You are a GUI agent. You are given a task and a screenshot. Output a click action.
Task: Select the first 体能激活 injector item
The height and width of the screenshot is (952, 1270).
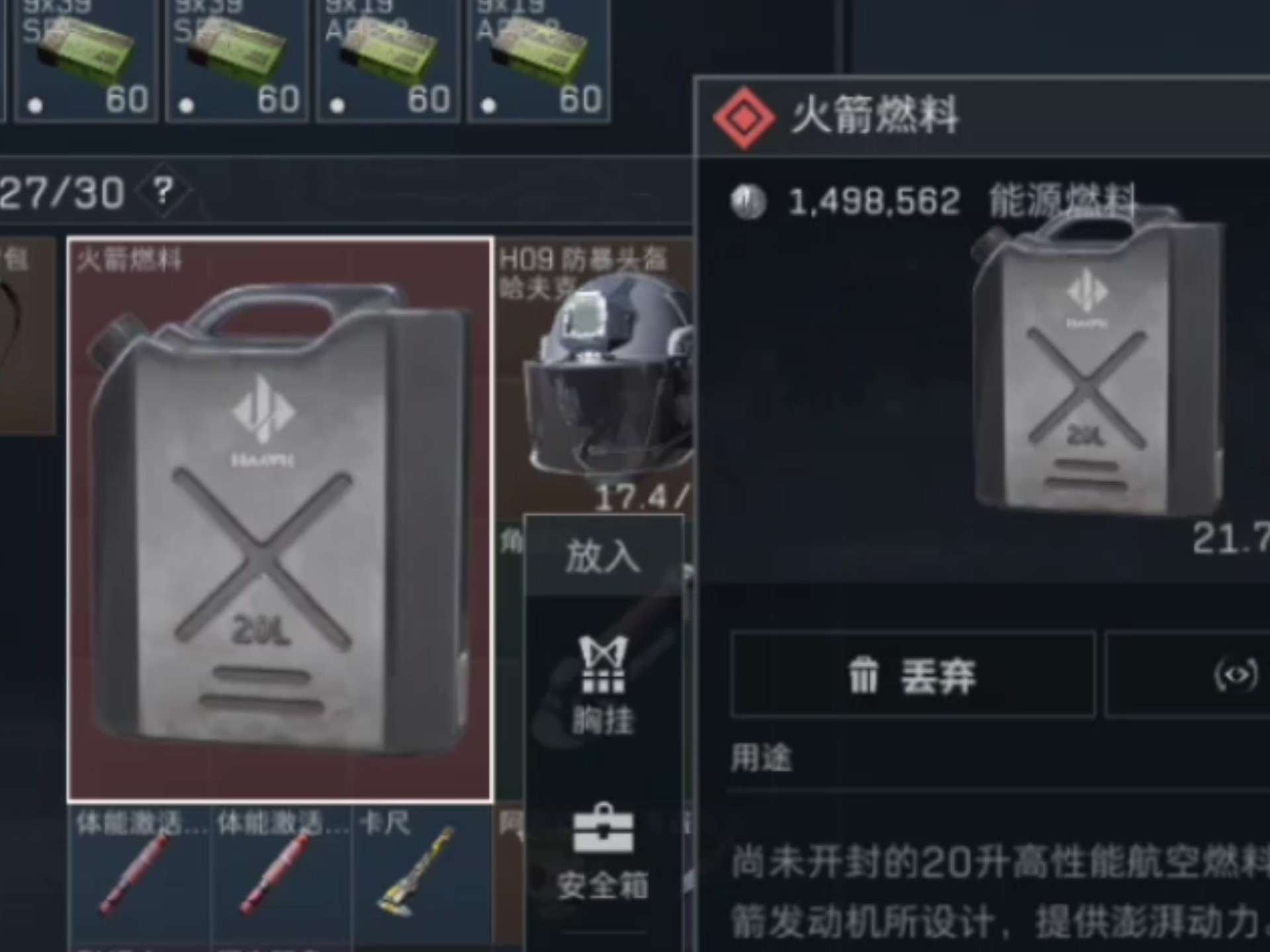(x=140, y=876)
